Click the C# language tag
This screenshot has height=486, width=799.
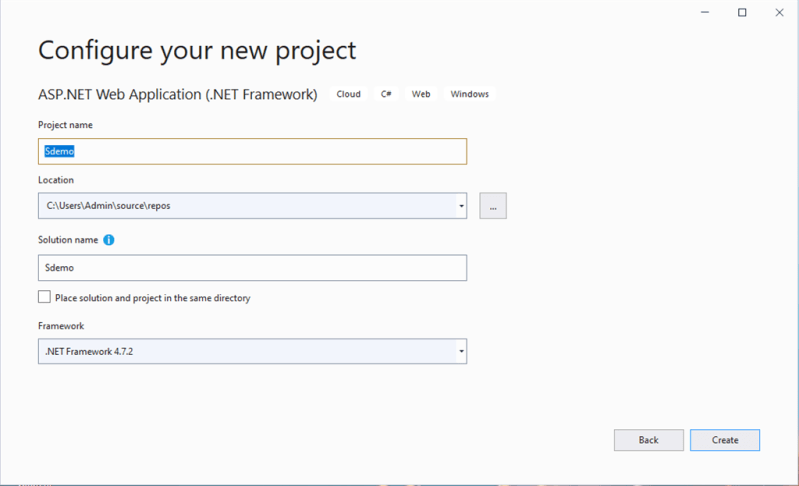386,94
